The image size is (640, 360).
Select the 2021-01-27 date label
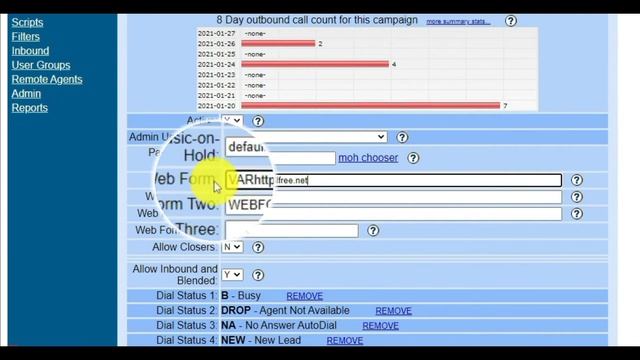tap(217, 33)
